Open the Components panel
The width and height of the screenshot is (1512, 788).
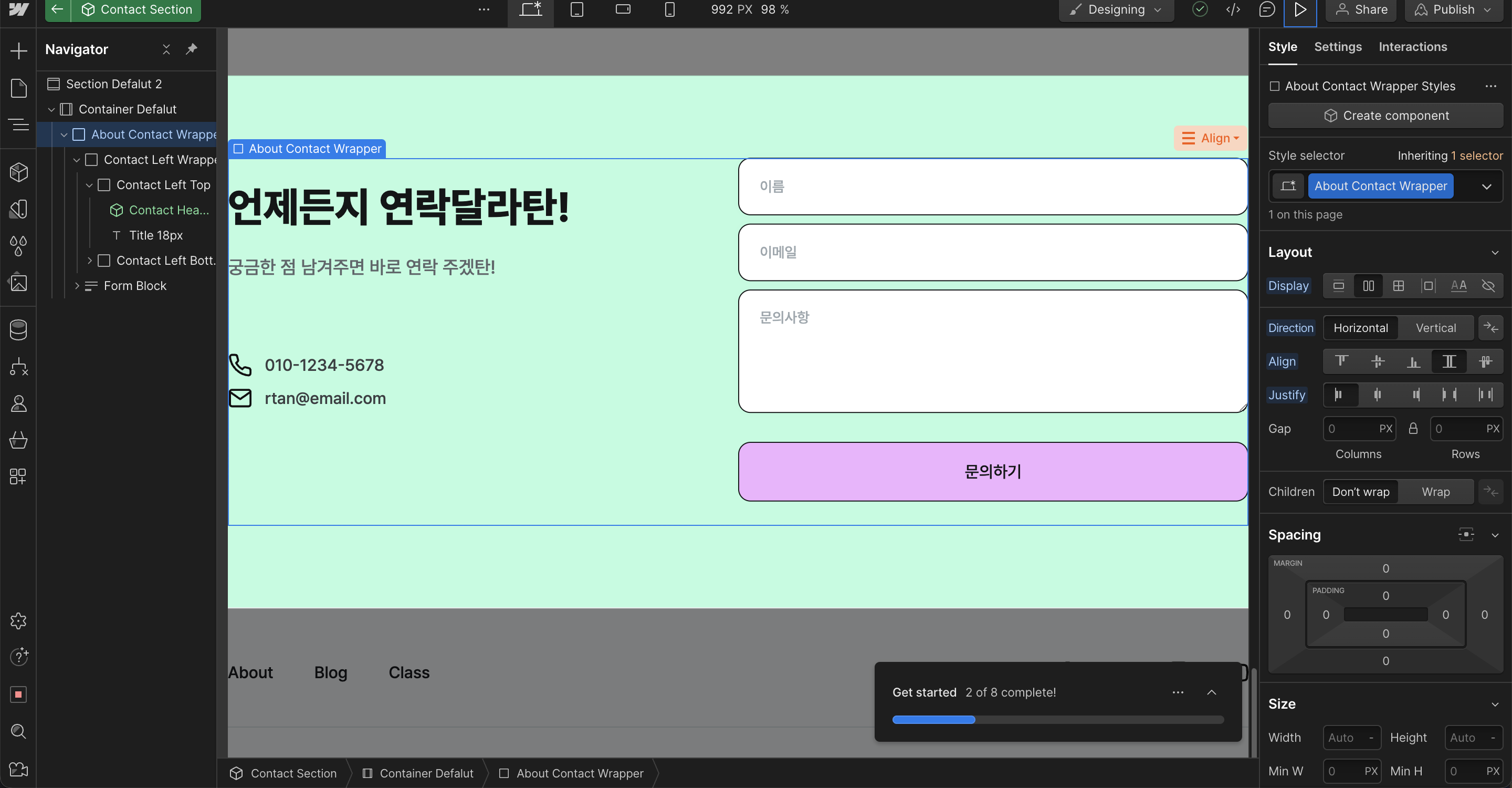18,172
